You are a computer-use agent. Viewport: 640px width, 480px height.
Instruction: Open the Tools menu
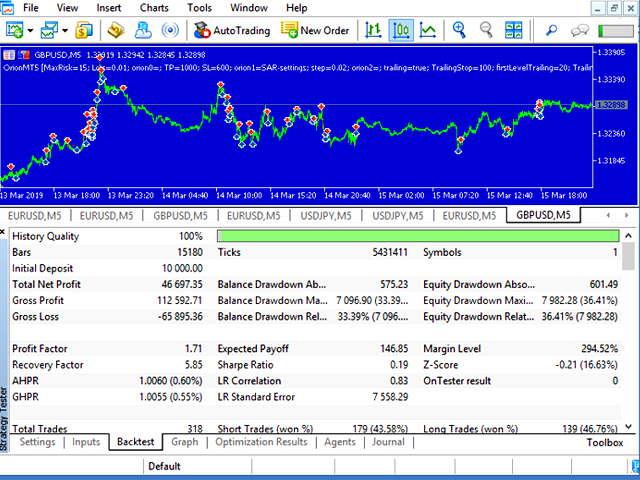199,8
